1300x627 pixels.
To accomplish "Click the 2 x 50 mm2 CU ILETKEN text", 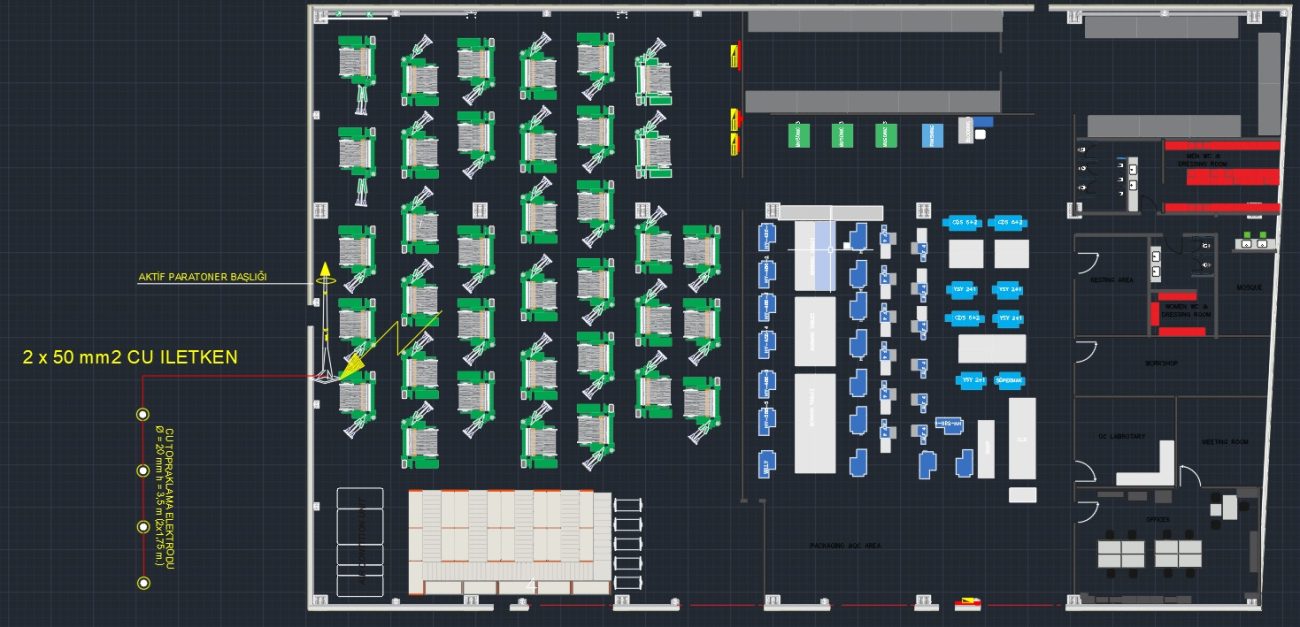I will (130, 357).
